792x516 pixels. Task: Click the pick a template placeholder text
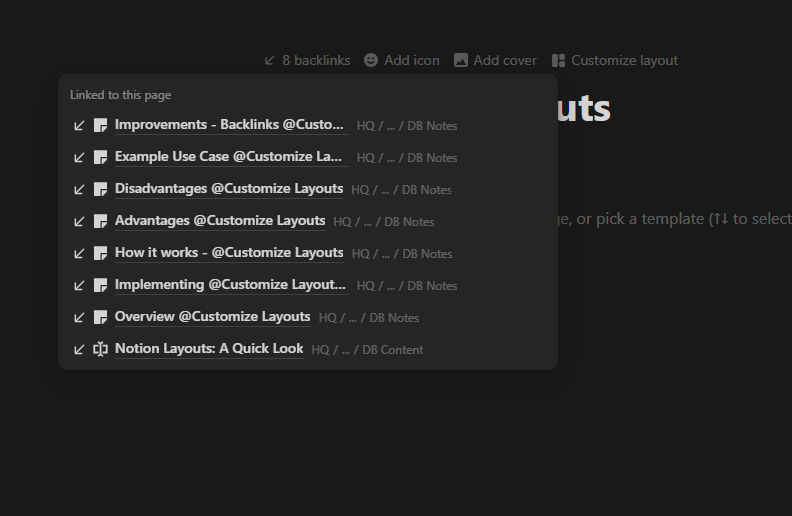tap(675, 219)
